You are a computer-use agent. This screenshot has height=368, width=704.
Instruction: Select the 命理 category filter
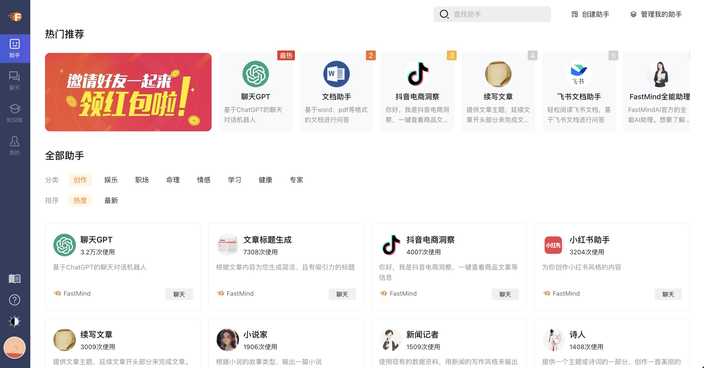point(173,180)
